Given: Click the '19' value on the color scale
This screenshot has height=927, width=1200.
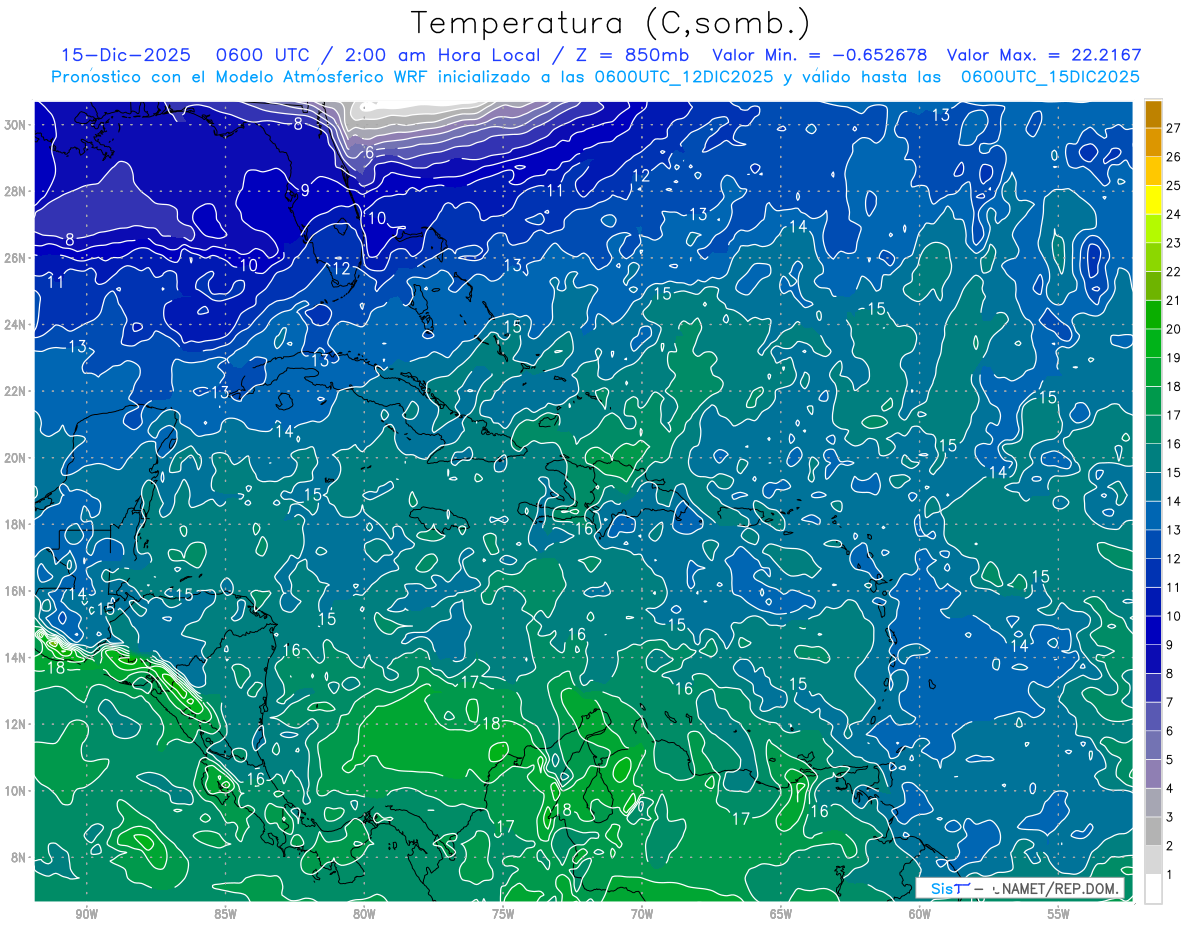Looking at the screenshot, I should (x=1174, y=358).
